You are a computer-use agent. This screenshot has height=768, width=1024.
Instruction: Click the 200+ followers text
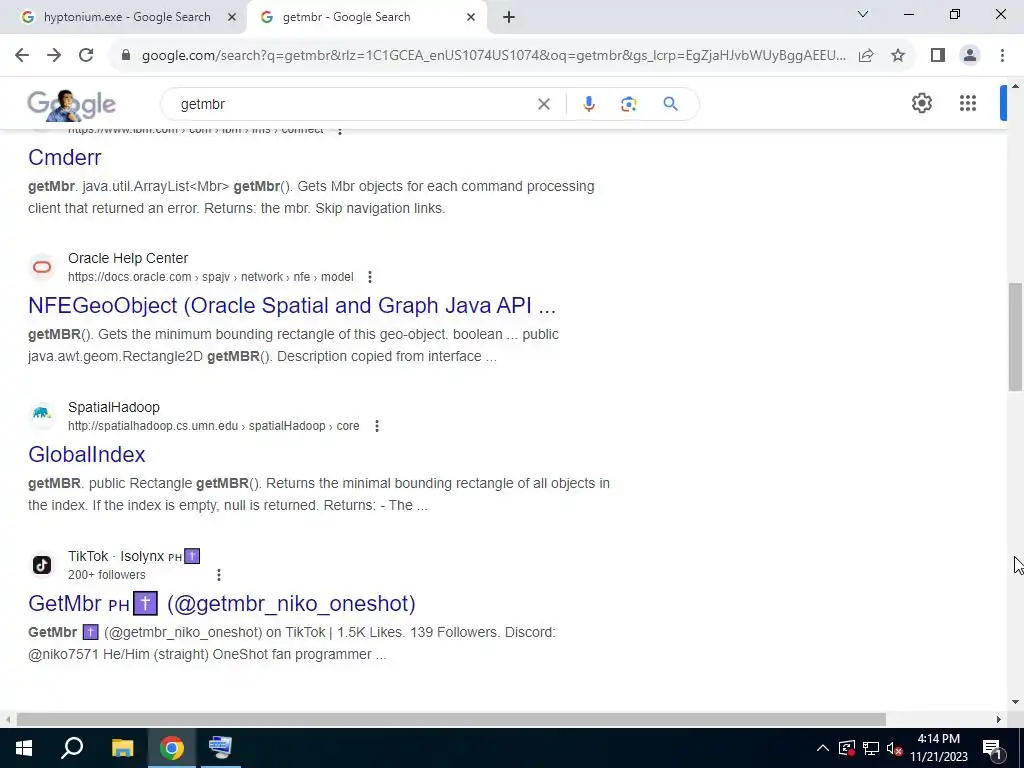106,575
